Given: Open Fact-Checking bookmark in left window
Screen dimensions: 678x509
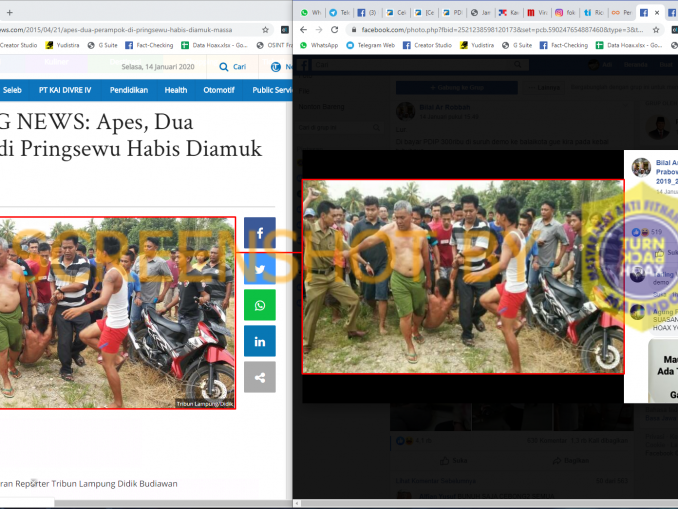Looking at the screenshot, I should (149, 45).
